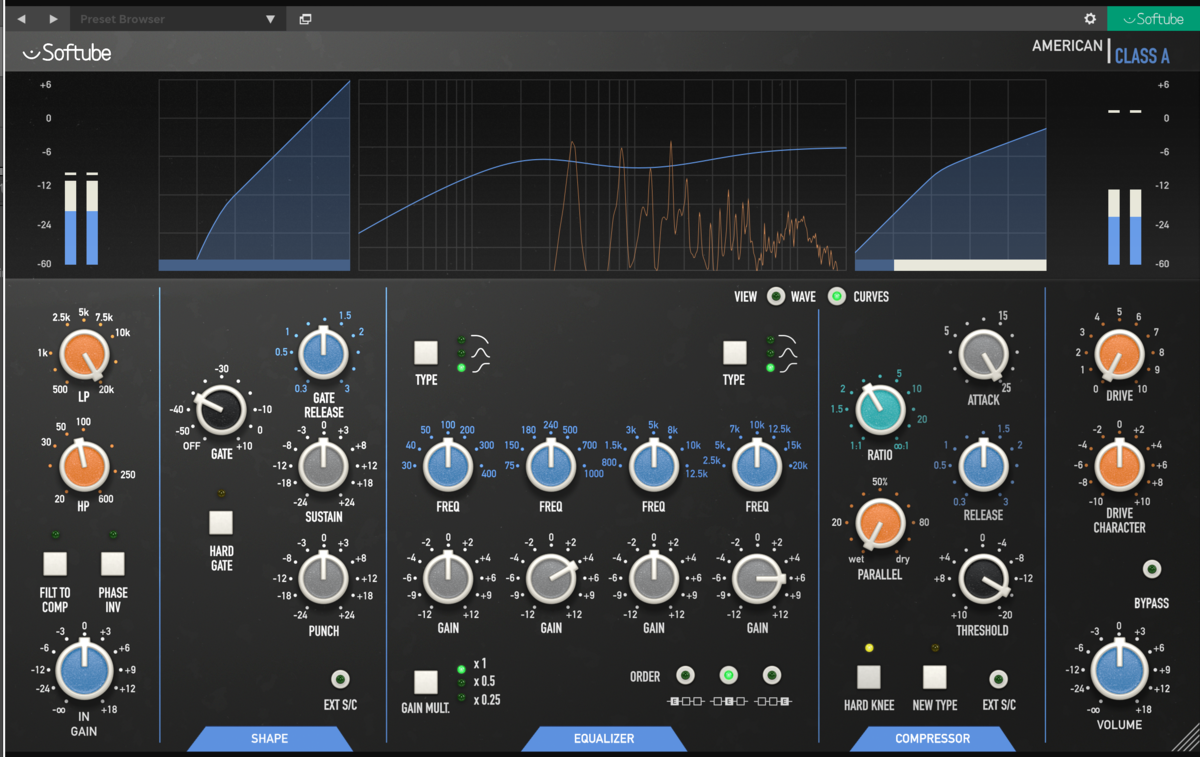
Task: Click the HP filter knob
Action: click(84, 467)
